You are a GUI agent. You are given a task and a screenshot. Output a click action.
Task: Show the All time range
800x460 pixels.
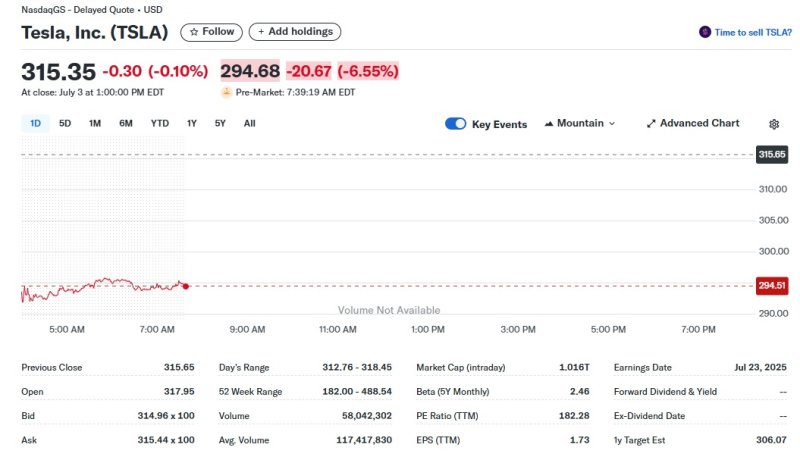(x=249, y=123)
